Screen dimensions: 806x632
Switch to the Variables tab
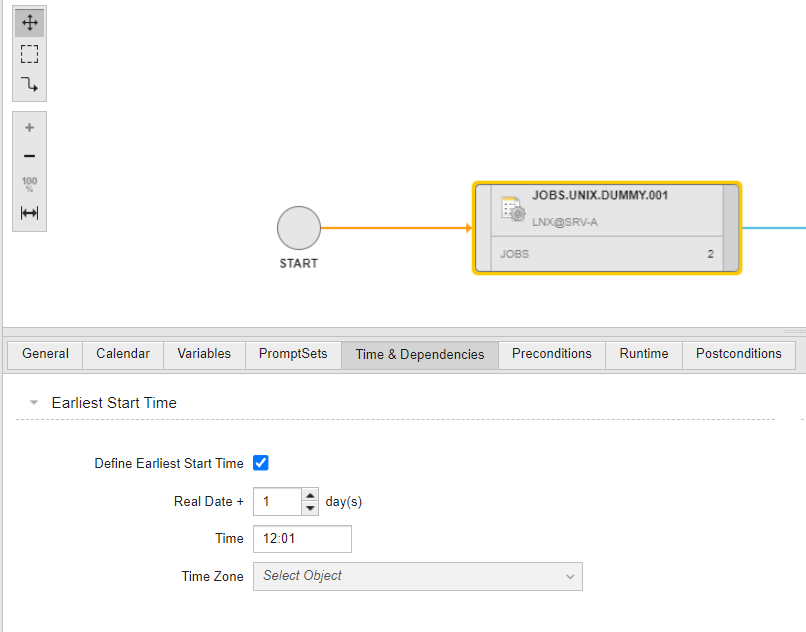point(203,354)
